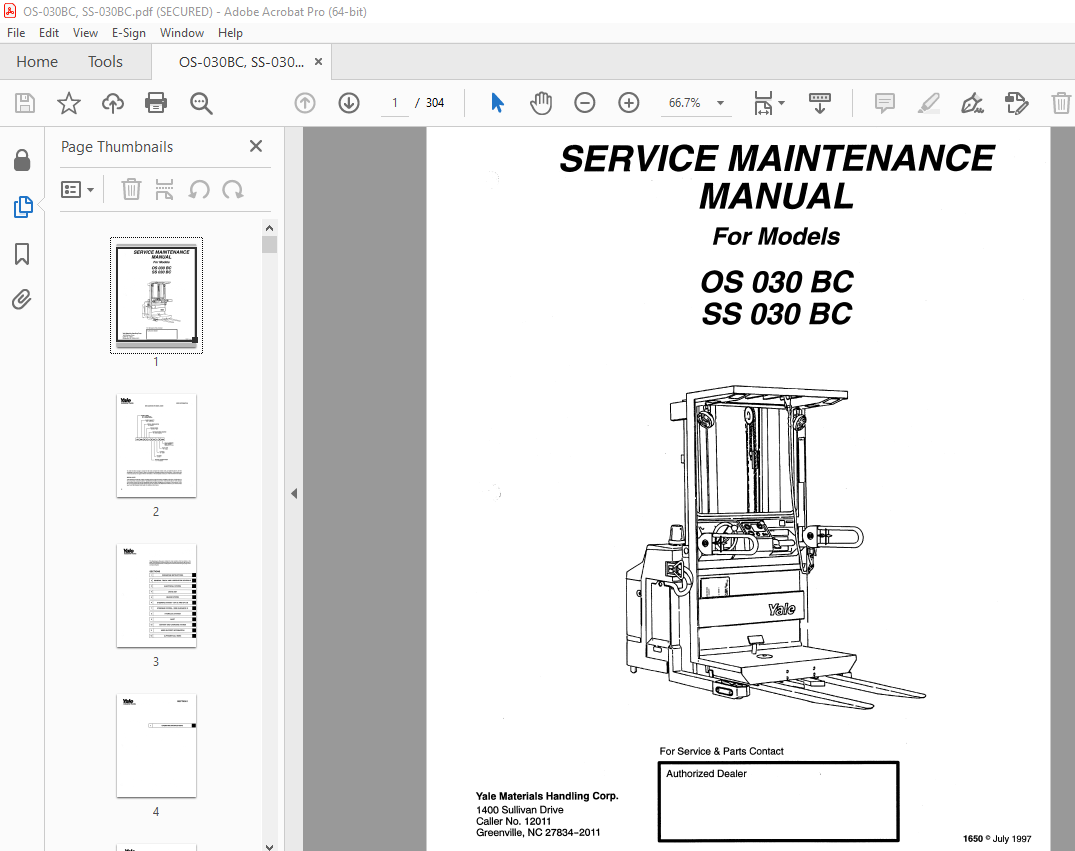Collapse the navigation pane arrow
Screen dimensions: 1075x851
tap(293, 493)
